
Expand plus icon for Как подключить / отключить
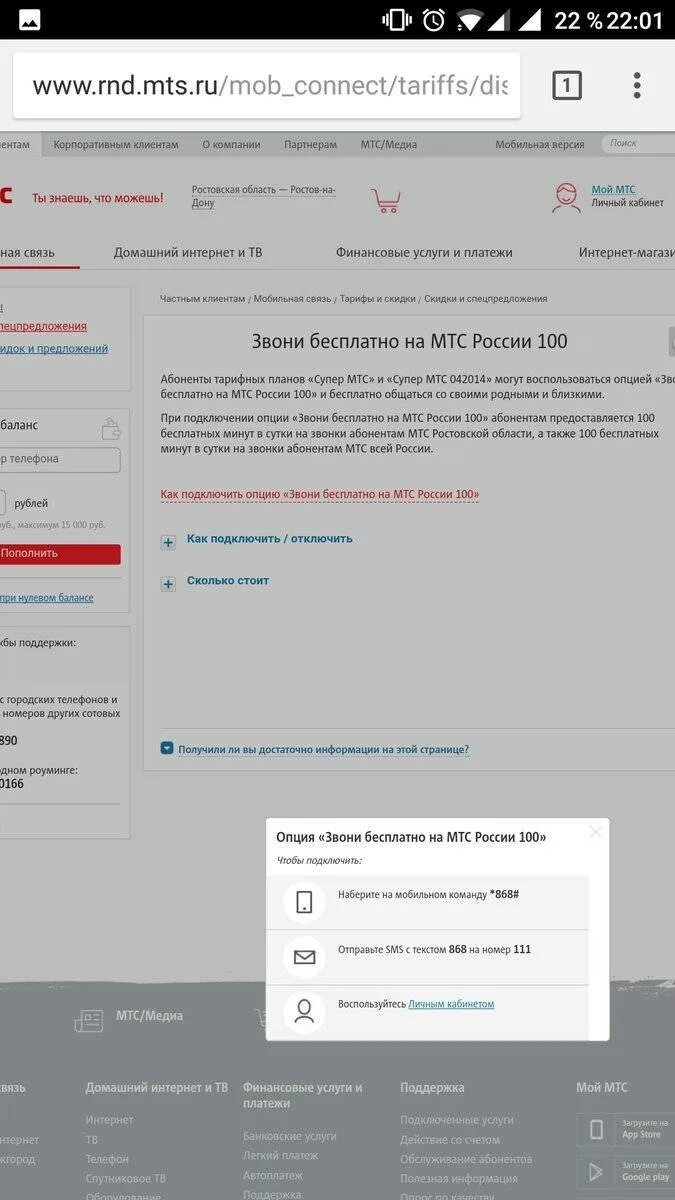tap(168, 541)
